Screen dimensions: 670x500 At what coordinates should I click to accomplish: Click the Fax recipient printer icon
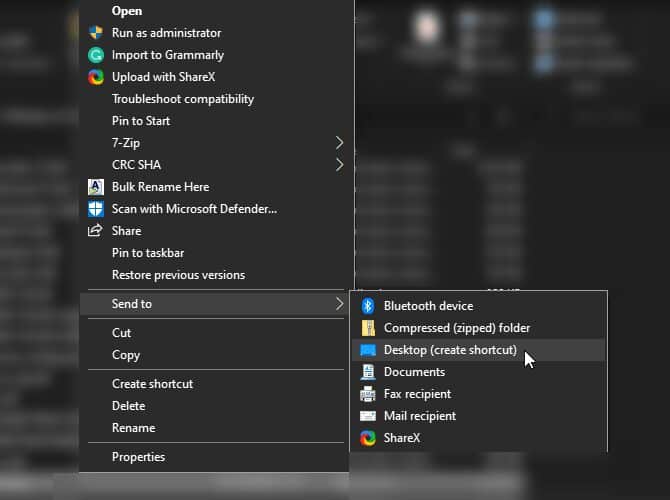click(x=368, y=394)
